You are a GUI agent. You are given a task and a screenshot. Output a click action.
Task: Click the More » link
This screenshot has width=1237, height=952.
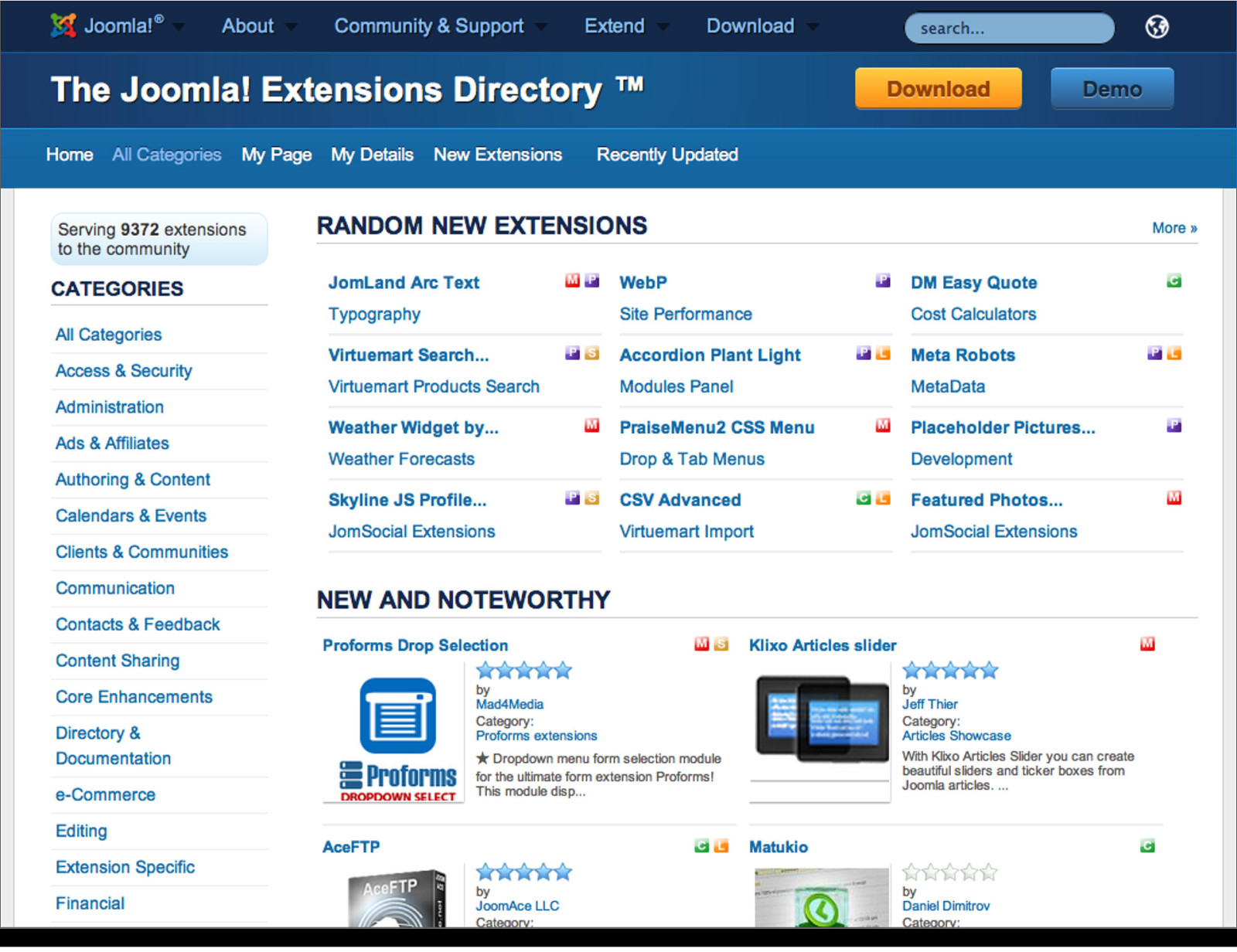pos(1174,228)
